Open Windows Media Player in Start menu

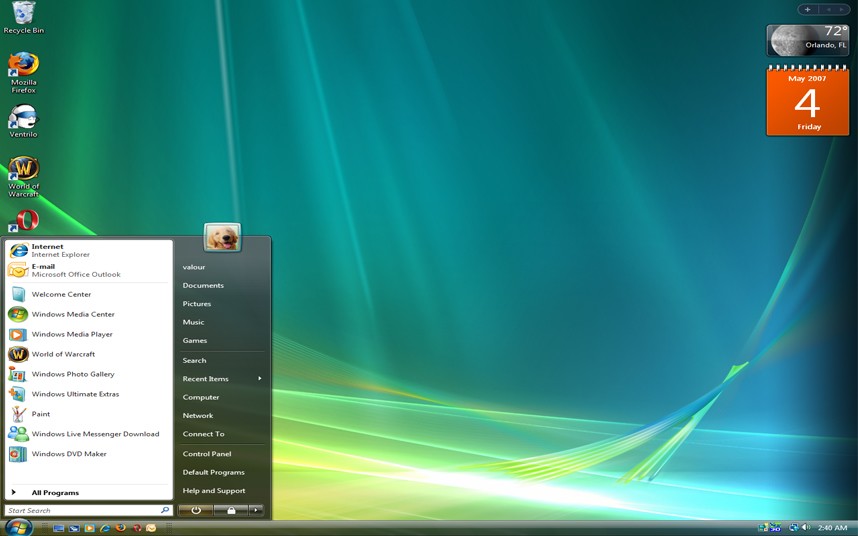[72, 334]
